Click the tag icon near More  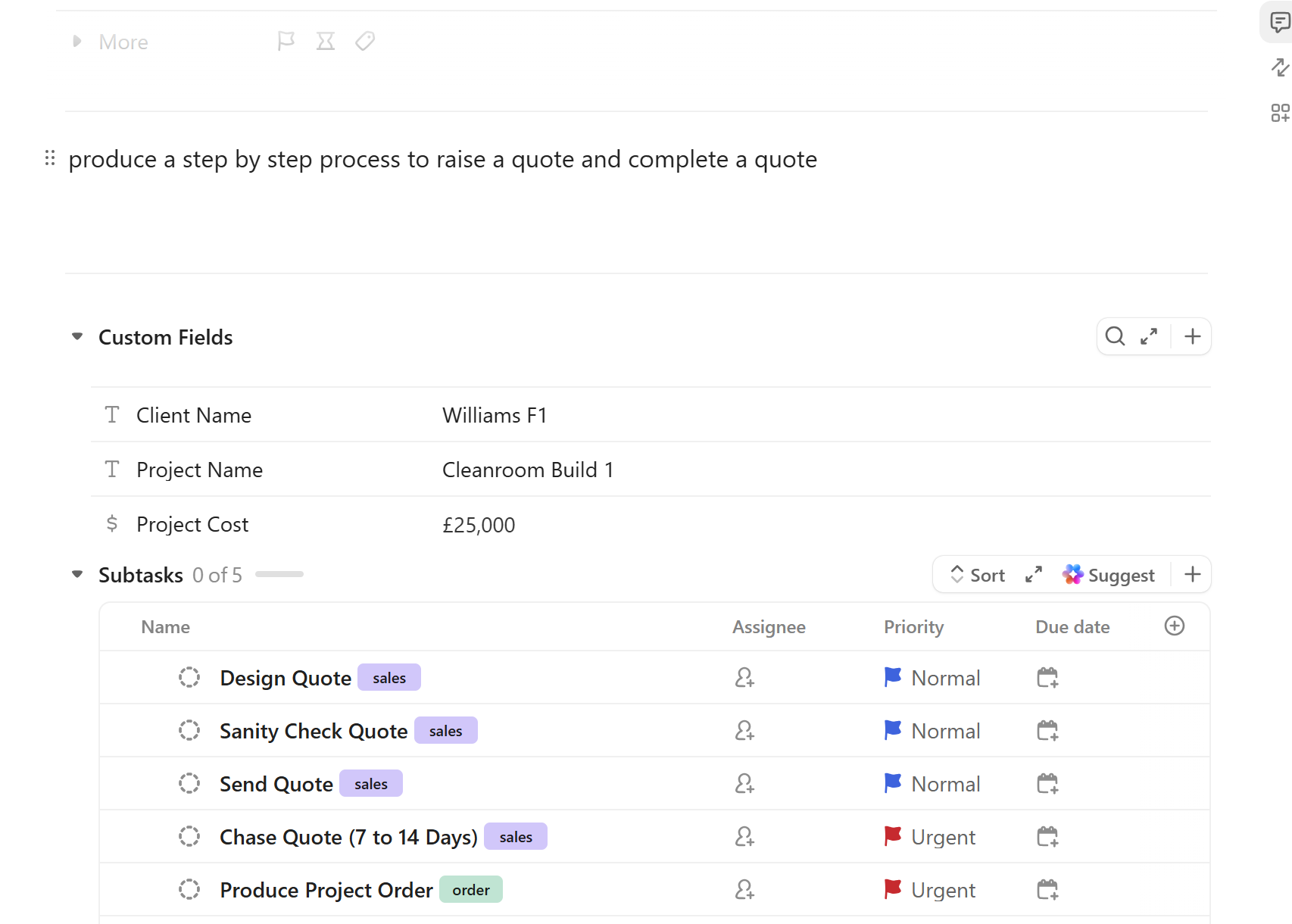click(365, 41)
